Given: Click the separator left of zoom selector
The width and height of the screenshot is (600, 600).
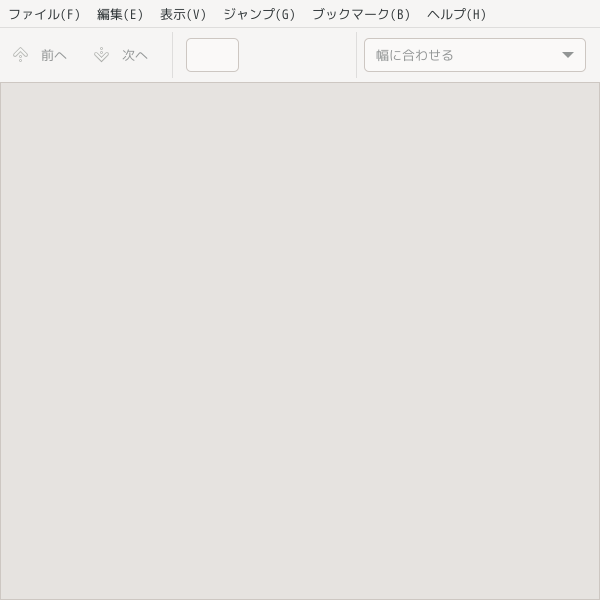Looking at the screenshot, I should click(357, 55).
